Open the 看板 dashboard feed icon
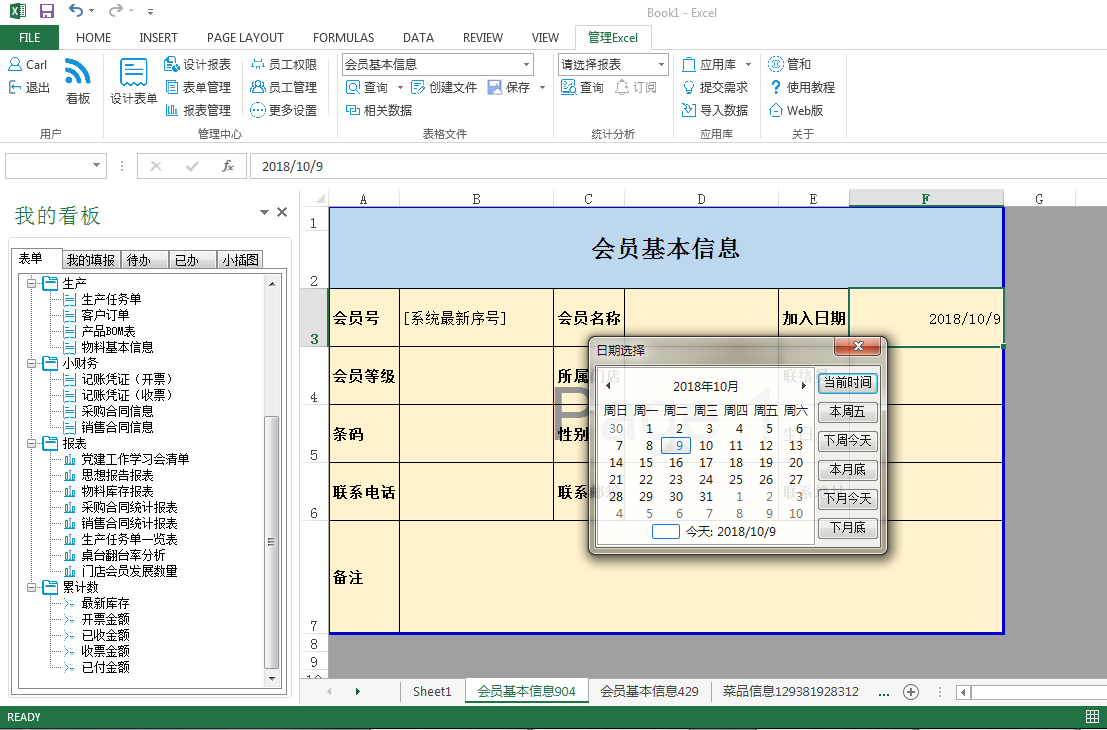 78,81
